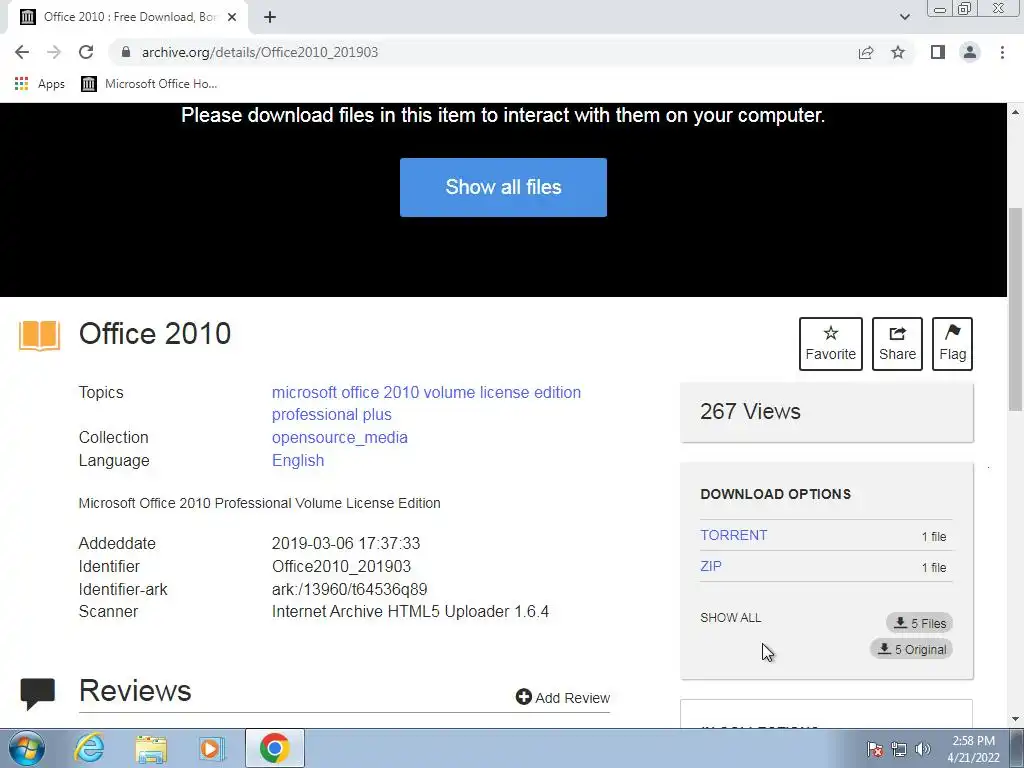Expand the tab search dropdown arrow
The height and width of the screenshot is (768, 1024).
pyautogui.click(x=904, y=17)
